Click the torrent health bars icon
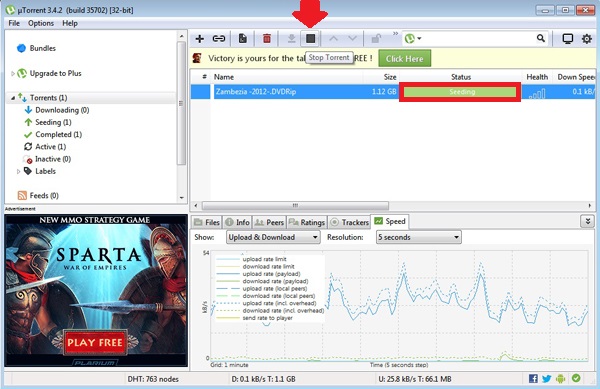 coord(537,93)
